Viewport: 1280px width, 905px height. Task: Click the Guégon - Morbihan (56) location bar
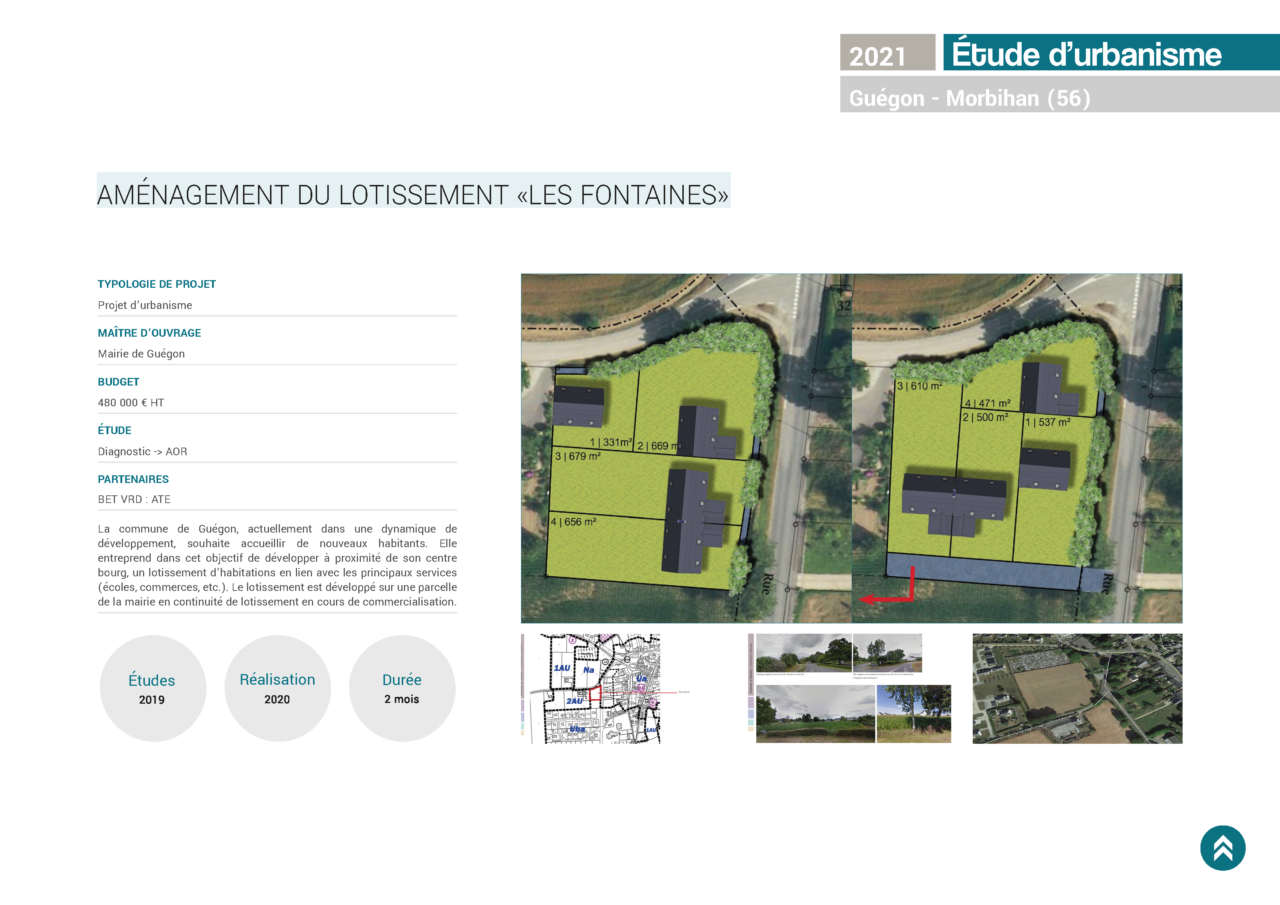click(x=1059, y=96)
